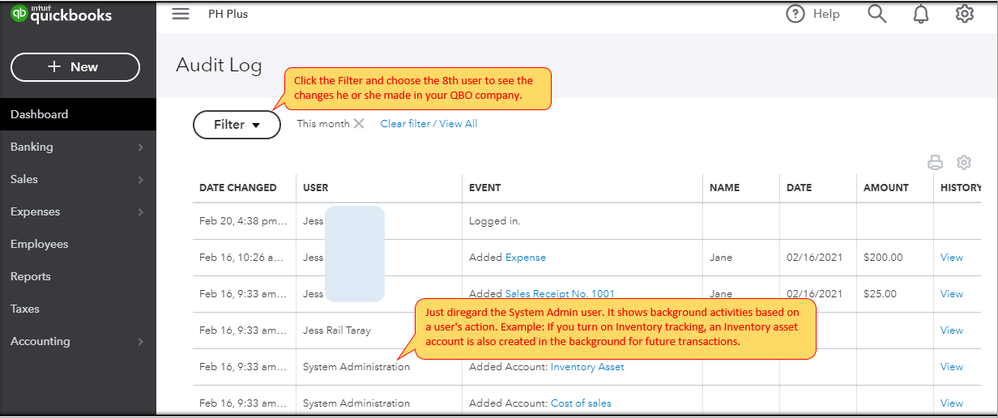Viewport: 998px width, 418px height.
Task: Open table settings gear above History column
Action: 964,163
